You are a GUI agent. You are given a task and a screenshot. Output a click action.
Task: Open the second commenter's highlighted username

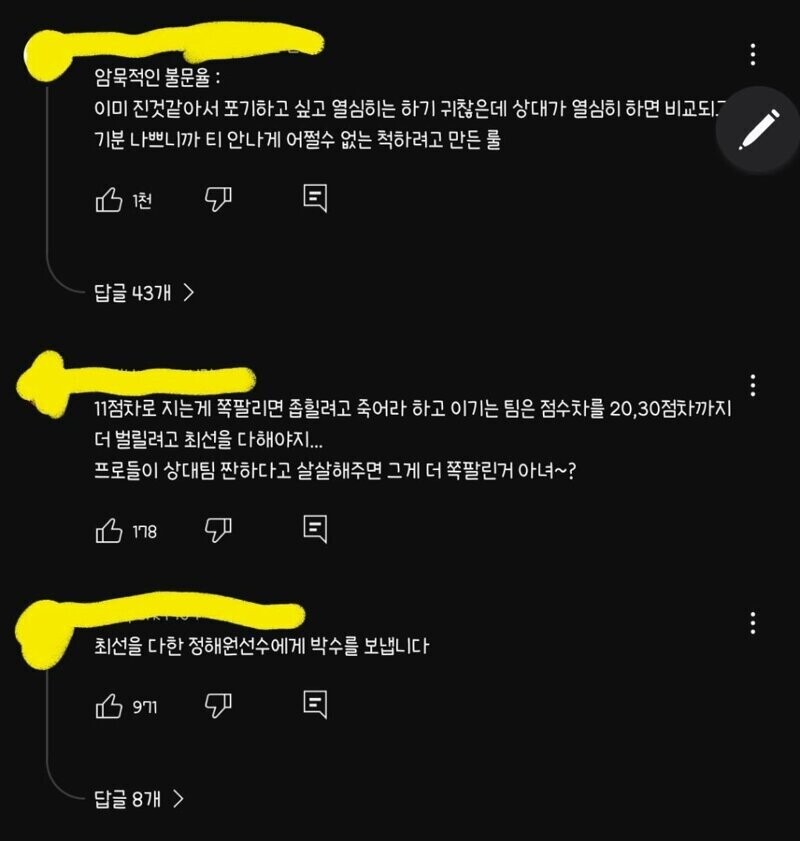161,380
